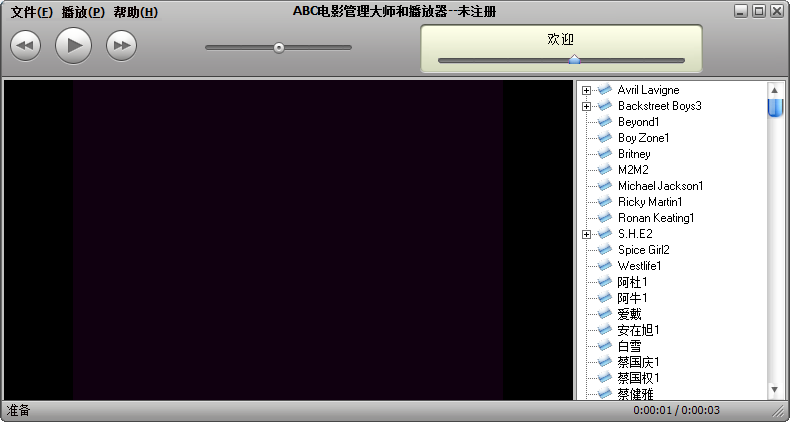Select Boy Zone1 in the list

(x=643, y=138)
